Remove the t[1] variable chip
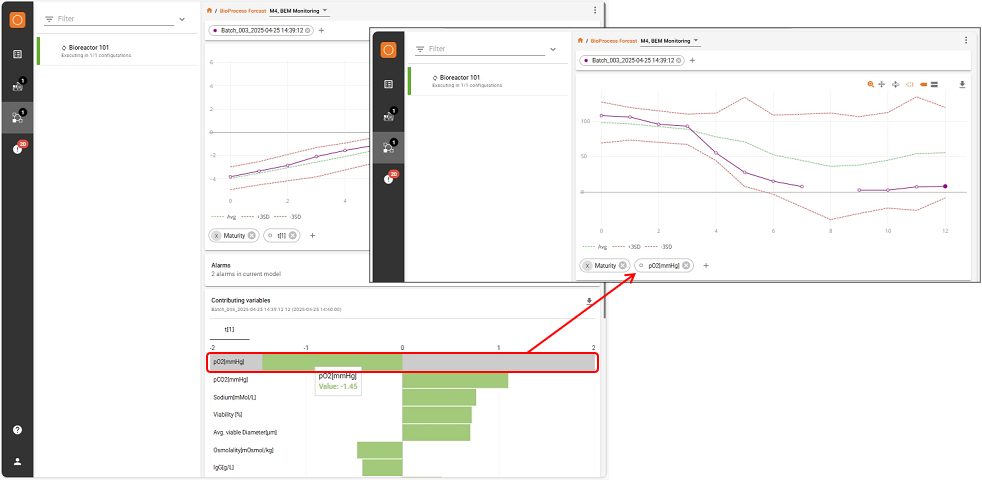982x482 pixels. [x=293, y=235]
